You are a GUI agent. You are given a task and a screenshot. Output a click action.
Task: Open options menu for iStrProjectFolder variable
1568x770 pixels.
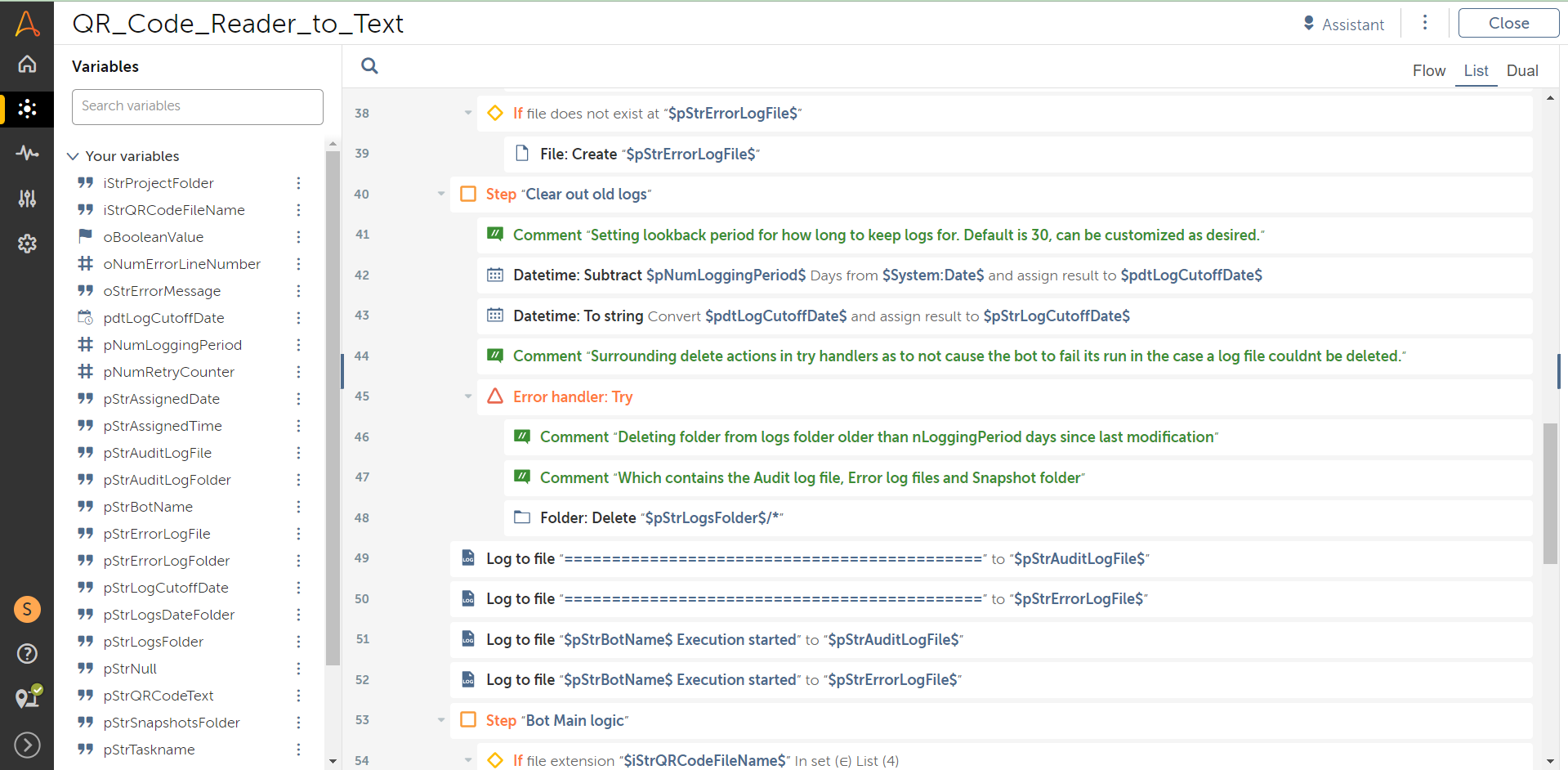point(298,183)
